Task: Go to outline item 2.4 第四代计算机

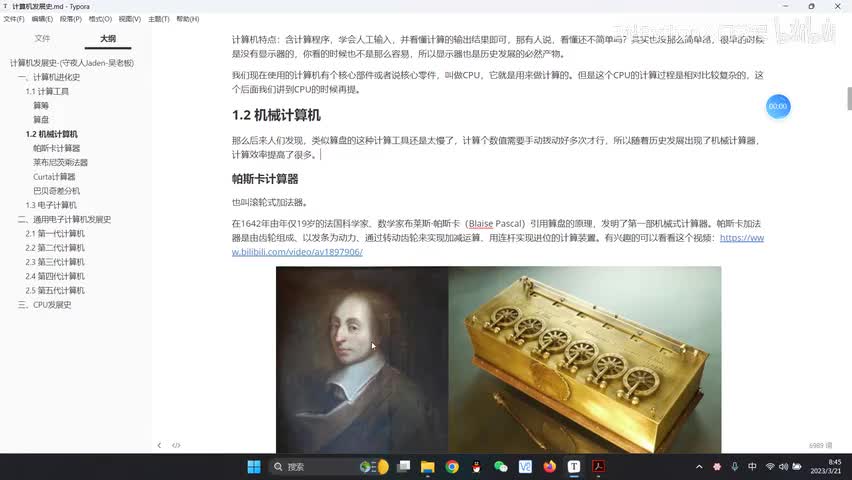Action: (55, 276)
